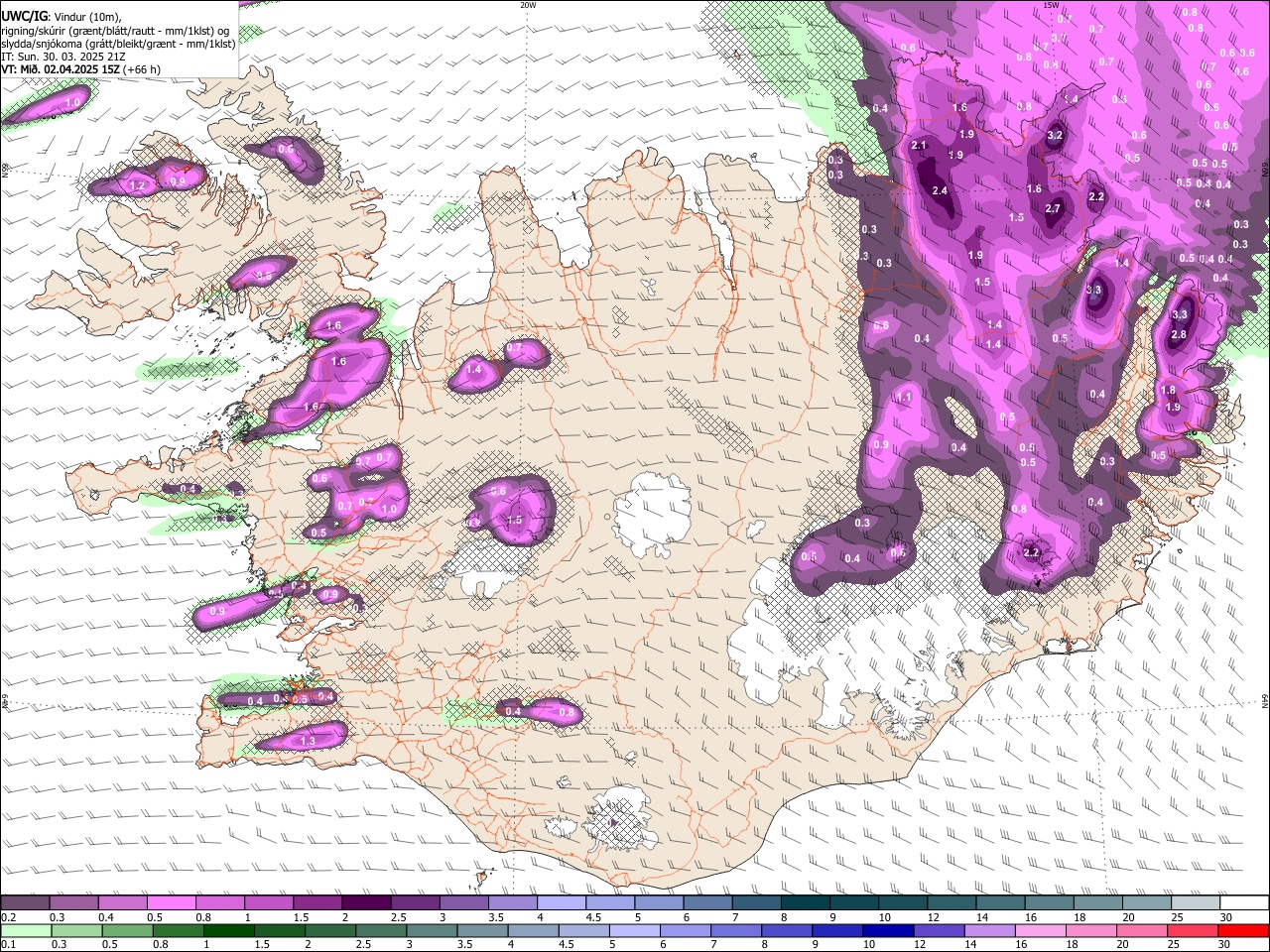The height and width of the screenshot is (952, 1270).
Task: Click the bright pink legend swatch labeled 0.5
Action: coord(171,902)
